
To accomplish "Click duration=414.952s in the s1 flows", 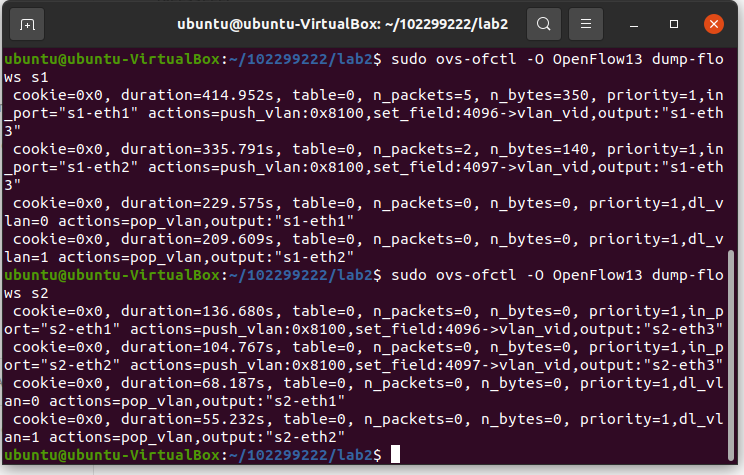I will [x=197, y=95].
